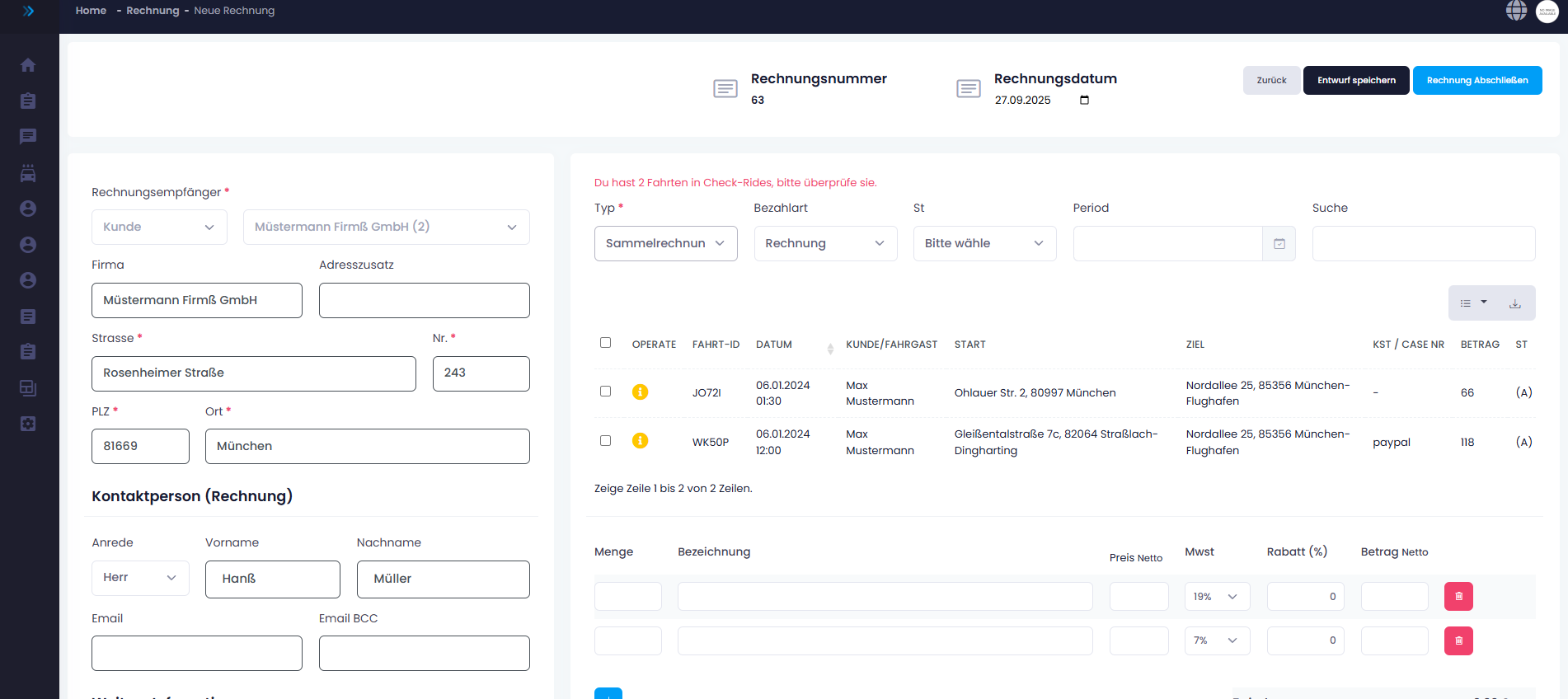Open the Typ Sammelrechnung dropdown
Viewport: 1568px width, 699px height.
click(x=665, y=244)
